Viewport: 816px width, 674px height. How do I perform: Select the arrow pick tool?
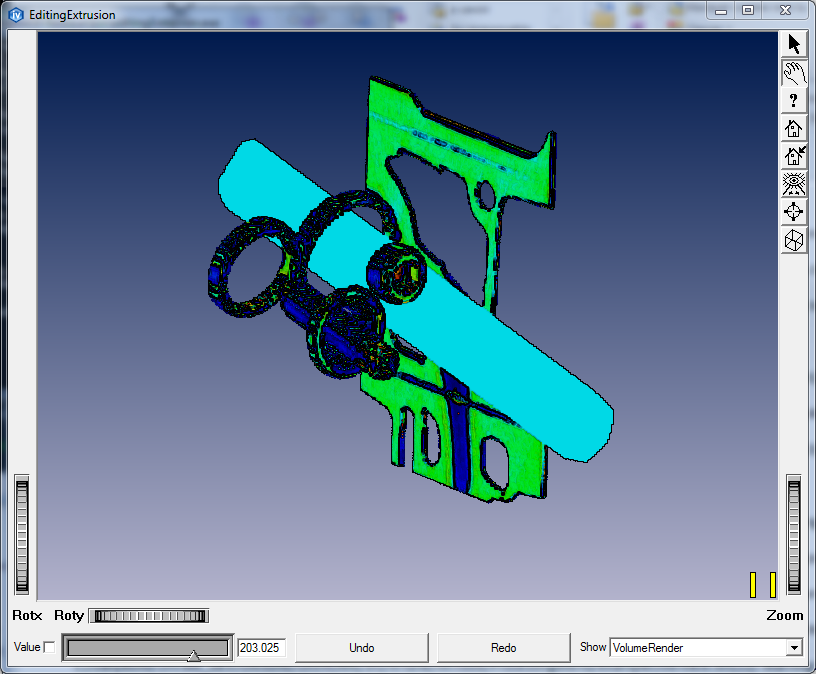coord(794,44)
